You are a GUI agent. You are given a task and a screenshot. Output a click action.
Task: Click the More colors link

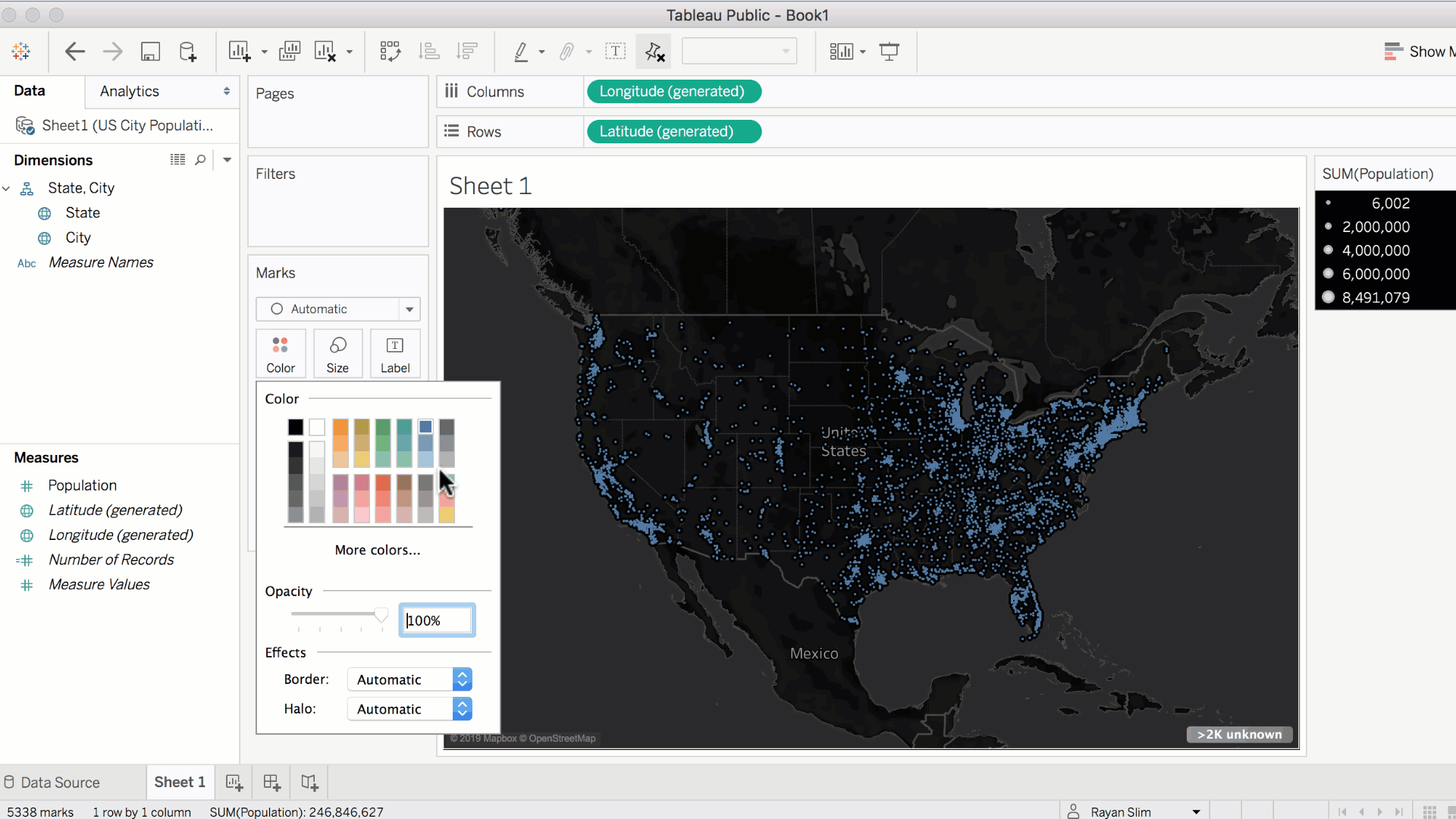tap(378, 550)
